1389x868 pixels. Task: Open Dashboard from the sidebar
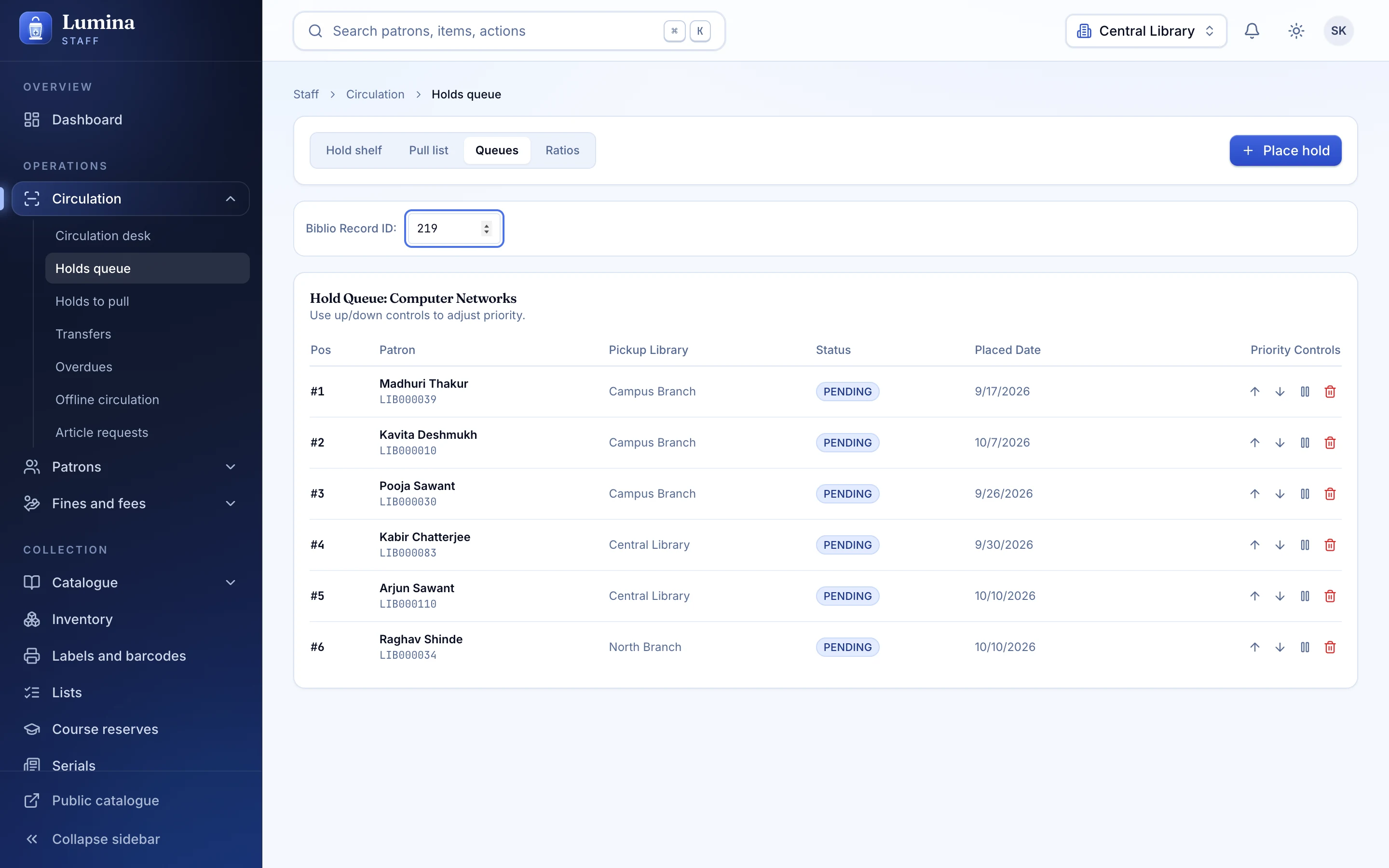pyautogui.click(x=131, y=120)
